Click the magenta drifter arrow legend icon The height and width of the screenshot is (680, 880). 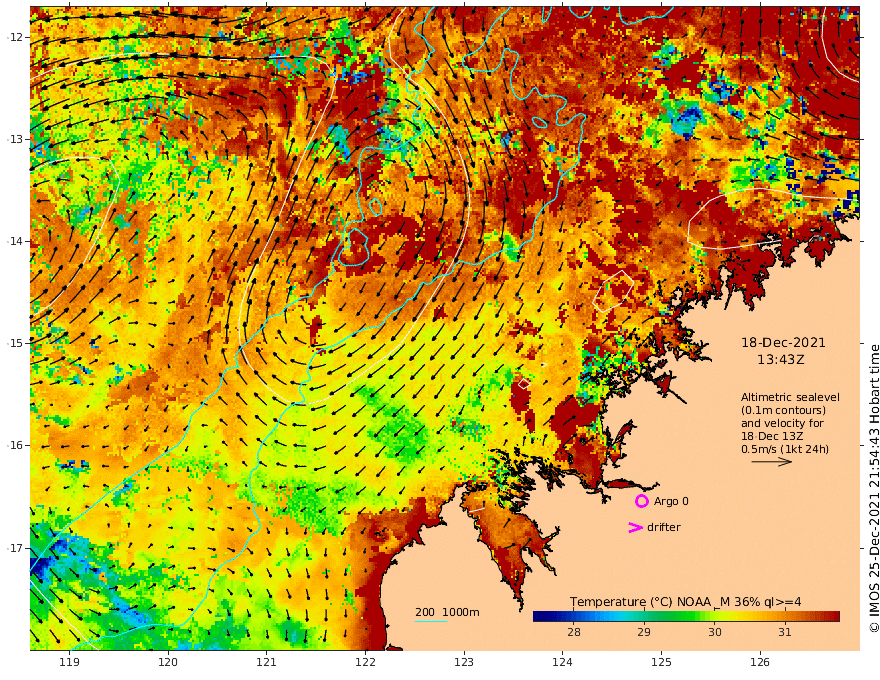635,527
